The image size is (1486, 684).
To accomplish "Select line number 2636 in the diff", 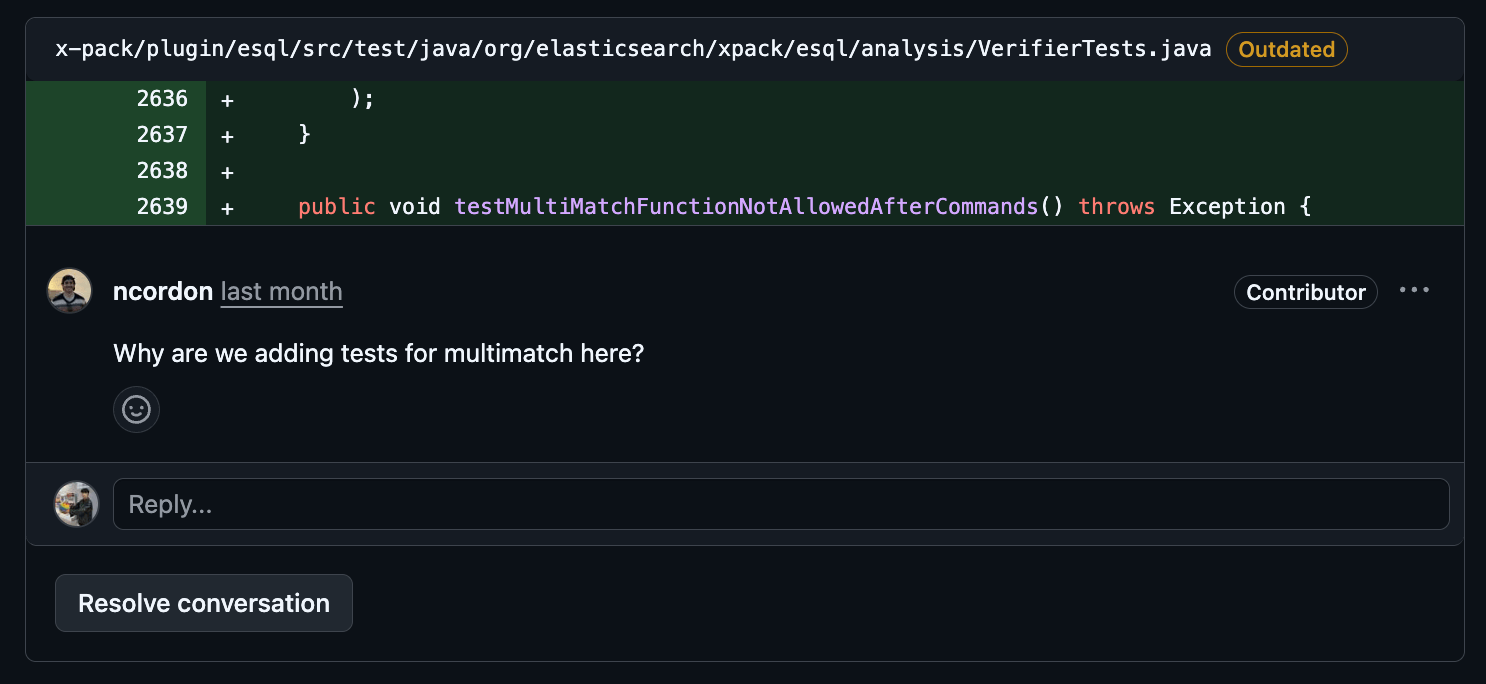I will point(162,99).
